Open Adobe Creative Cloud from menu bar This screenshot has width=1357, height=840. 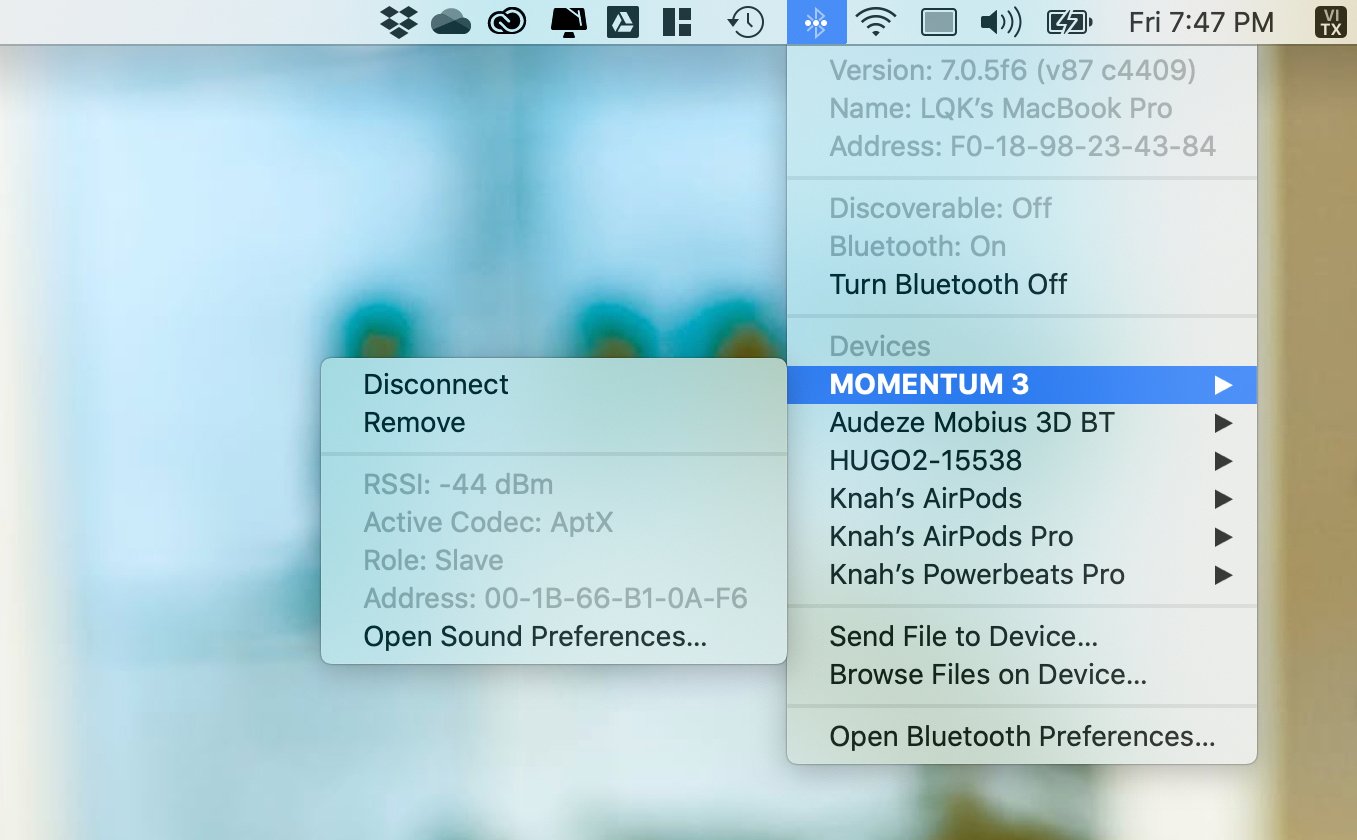click(506, 21)
